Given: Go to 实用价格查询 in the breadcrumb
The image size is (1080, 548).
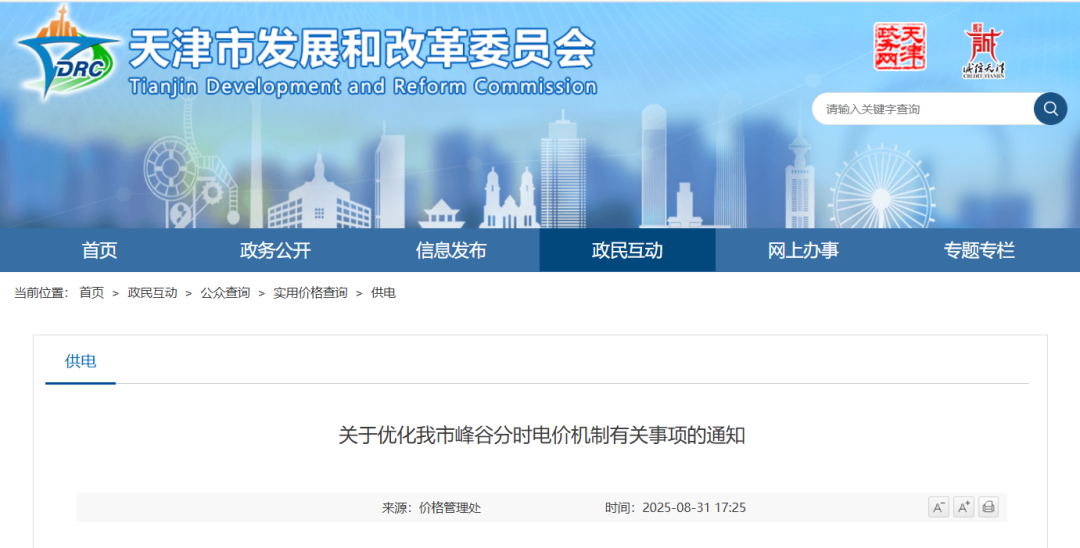Looking at the screenshot, I should coord(311,293).
